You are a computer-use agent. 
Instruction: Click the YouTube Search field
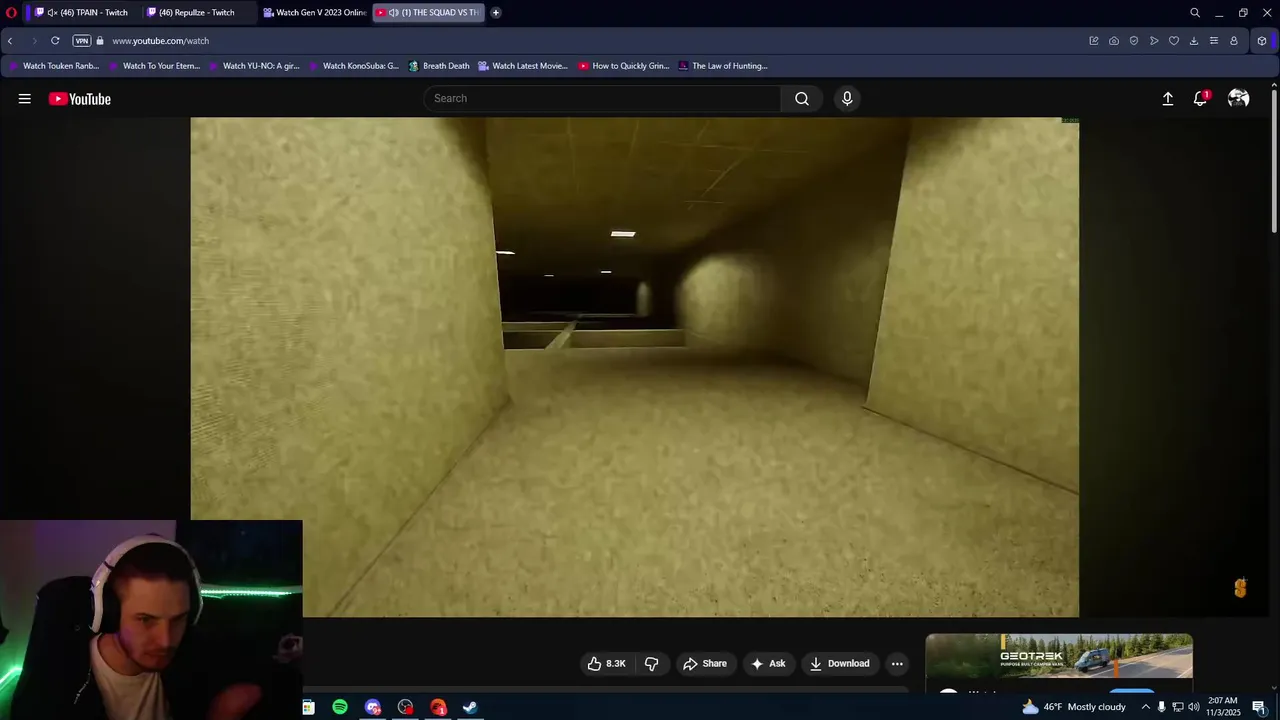[603, 98]
